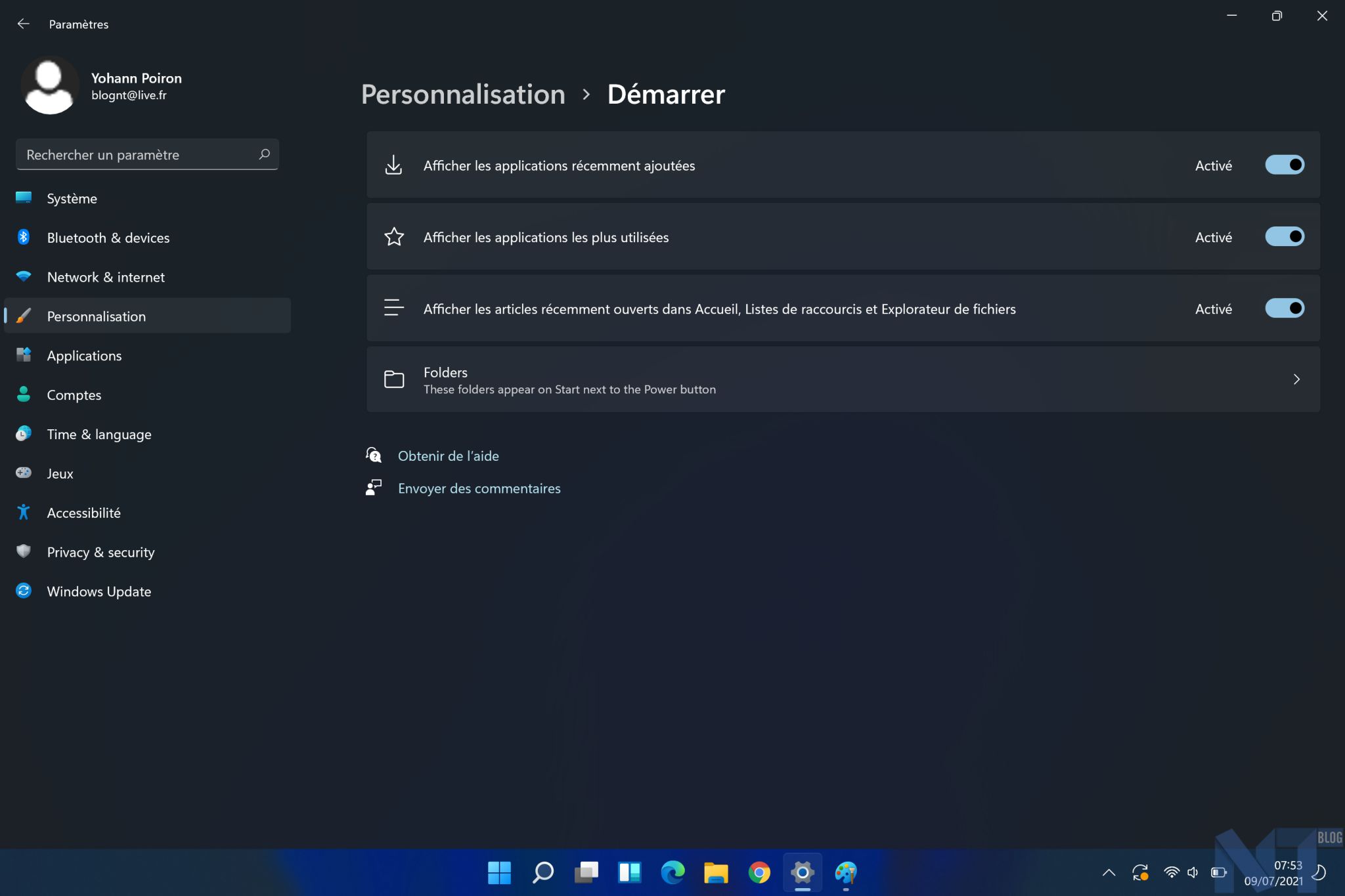Go to Applications settings
The image size is (1345, 896).
click(83, 355)
